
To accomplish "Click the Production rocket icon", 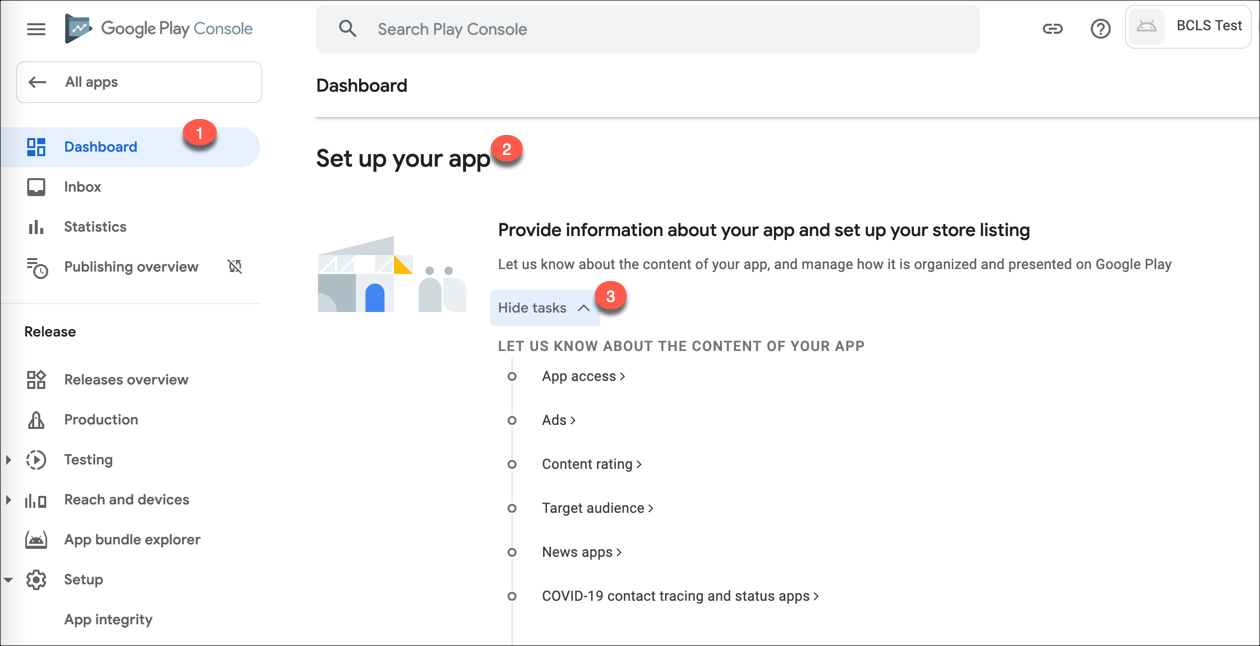I will (36, 420).
